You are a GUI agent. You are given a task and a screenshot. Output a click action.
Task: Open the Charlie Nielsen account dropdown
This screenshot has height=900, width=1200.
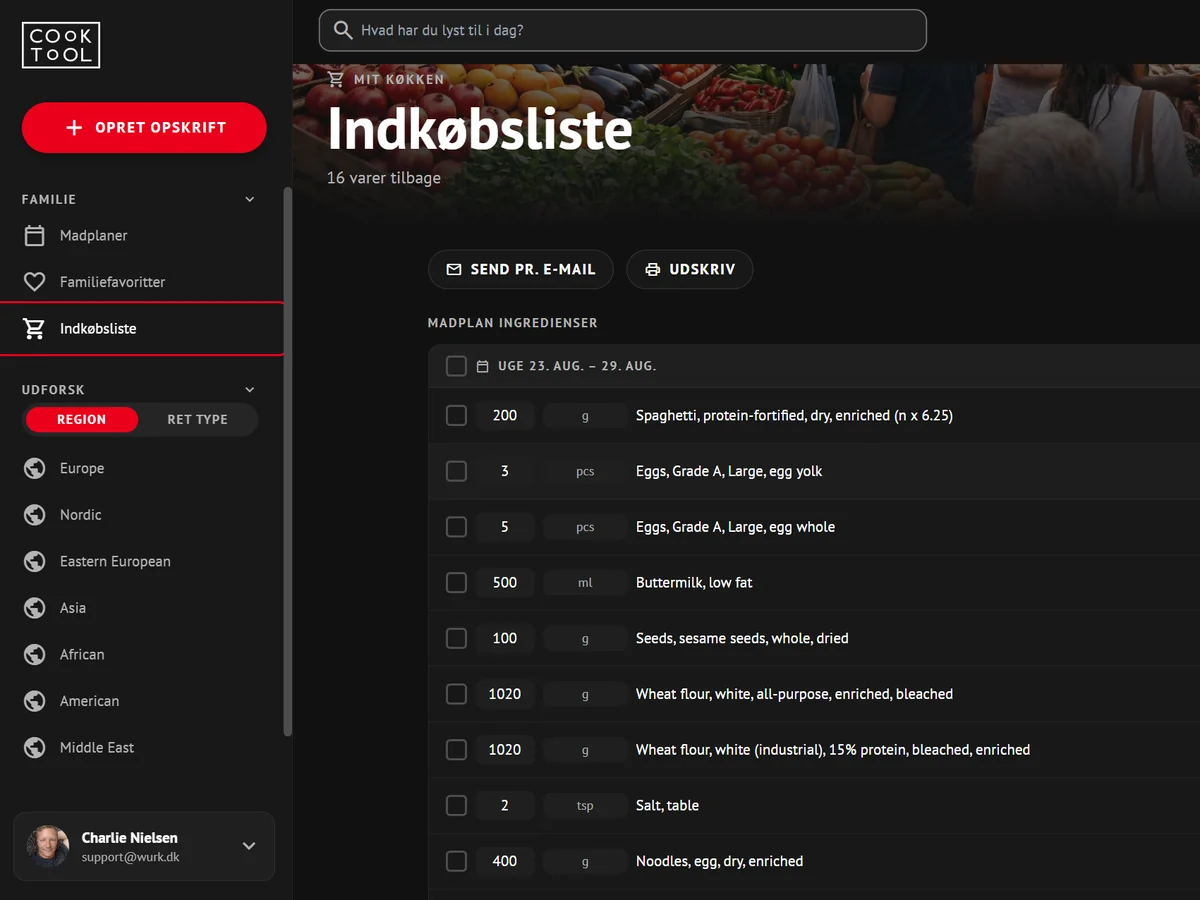pyautogui.click(x=249, y=846)
